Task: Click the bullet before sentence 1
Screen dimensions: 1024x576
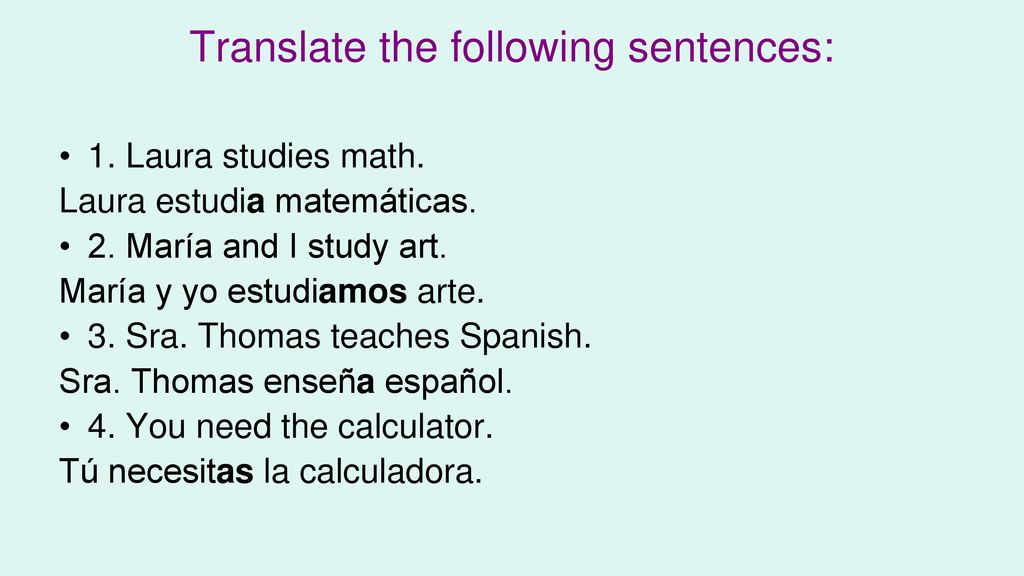Action: [x=64, y=157]
